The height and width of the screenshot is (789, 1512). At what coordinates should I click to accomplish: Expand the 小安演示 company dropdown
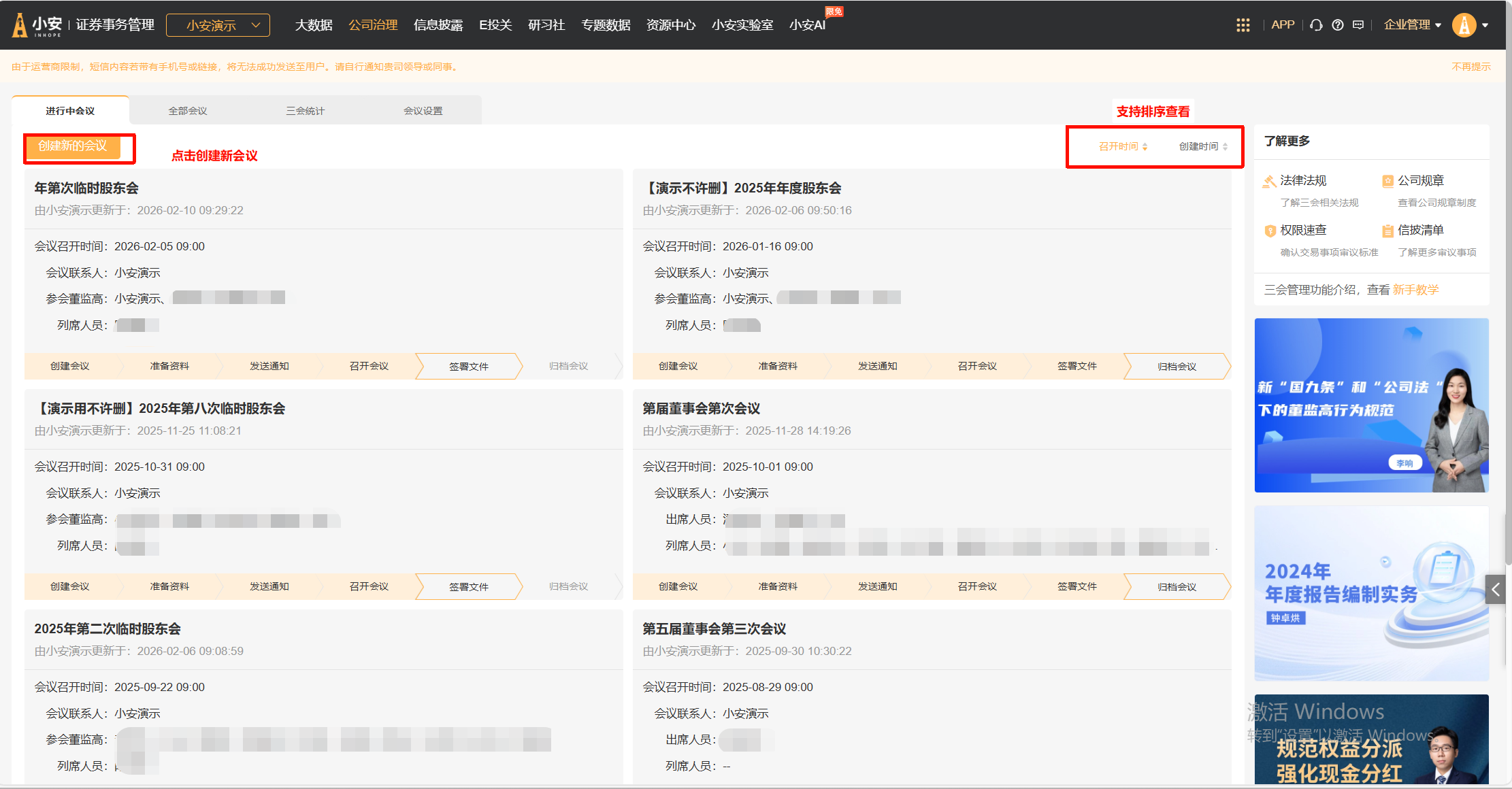[x=218, y=25]
